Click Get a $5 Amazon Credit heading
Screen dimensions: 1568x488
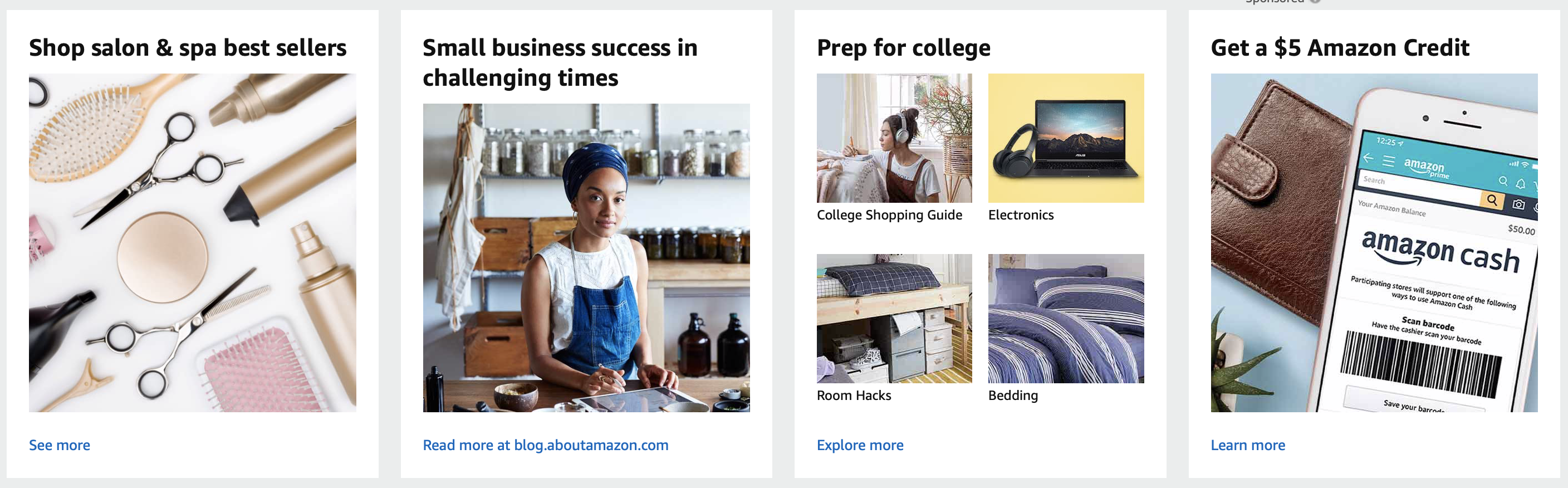1340,47
